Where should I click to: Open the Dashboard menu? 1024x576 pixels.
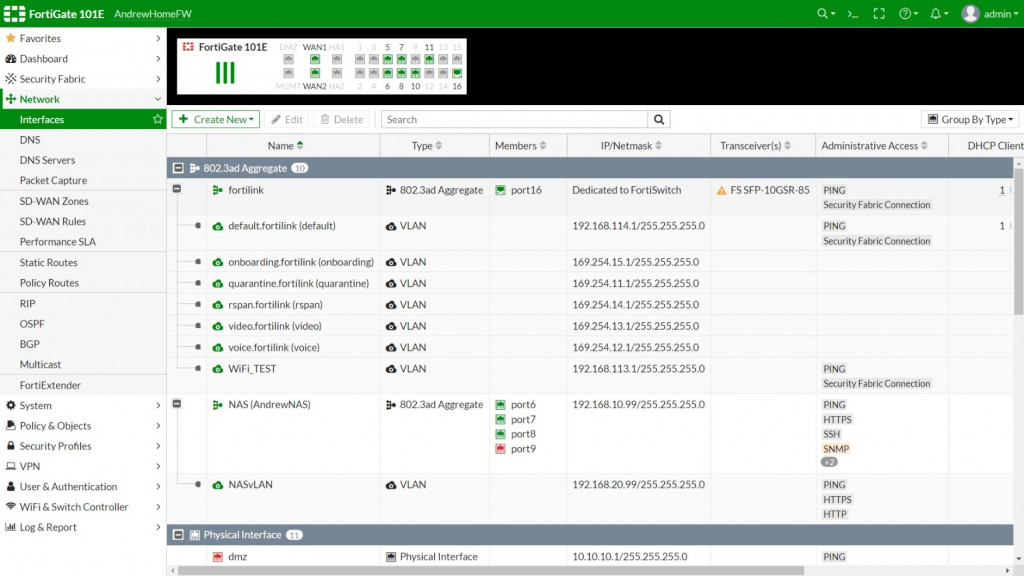tap(83, 59)
